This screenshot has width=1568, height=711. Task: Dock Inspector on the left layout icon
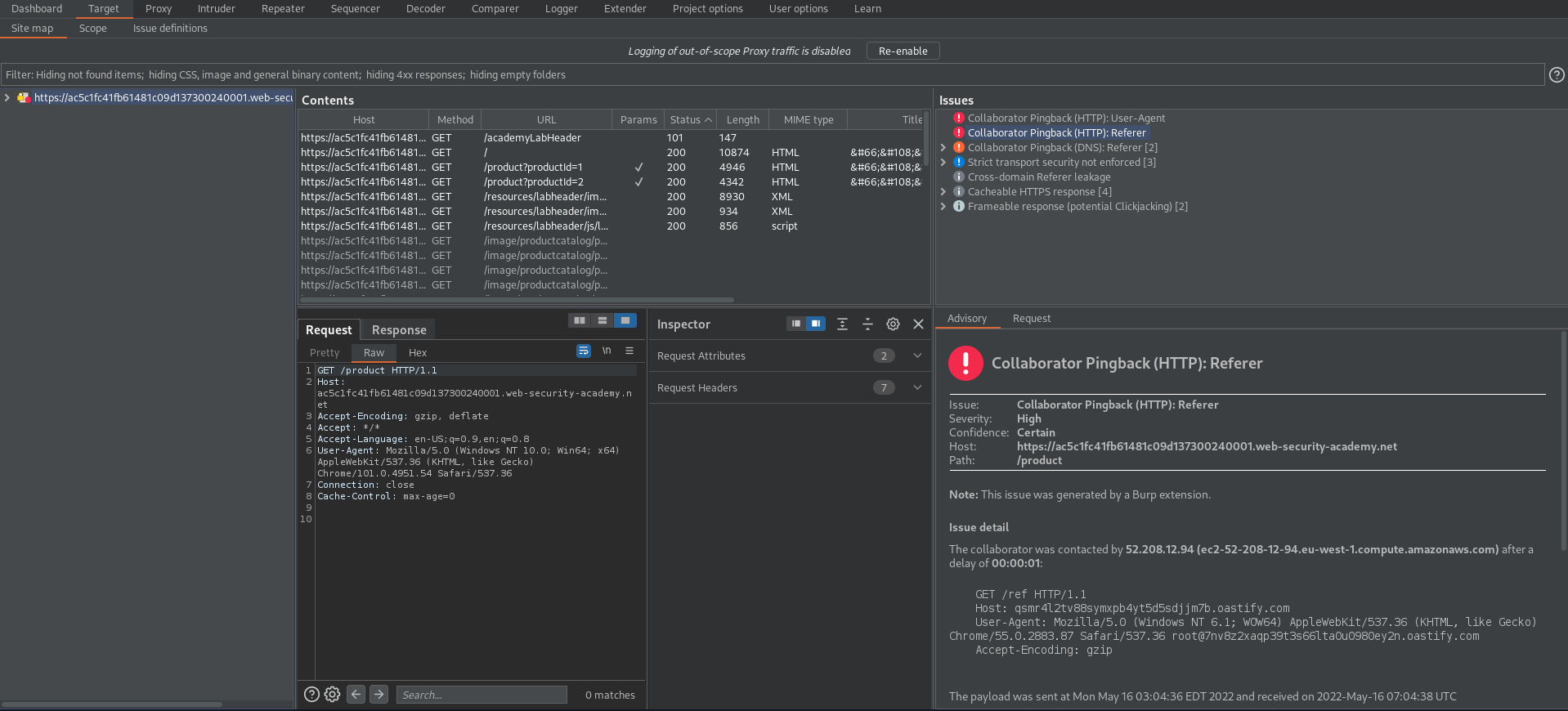[795, 324]
